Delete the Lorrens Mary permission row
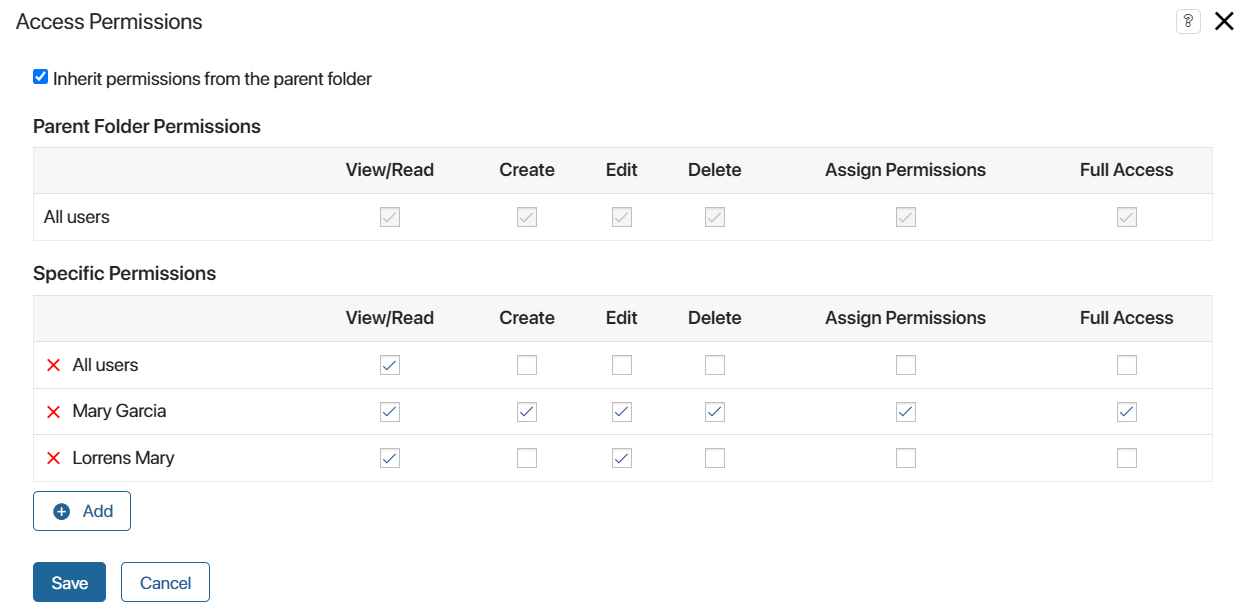 [x=54, y=459]
